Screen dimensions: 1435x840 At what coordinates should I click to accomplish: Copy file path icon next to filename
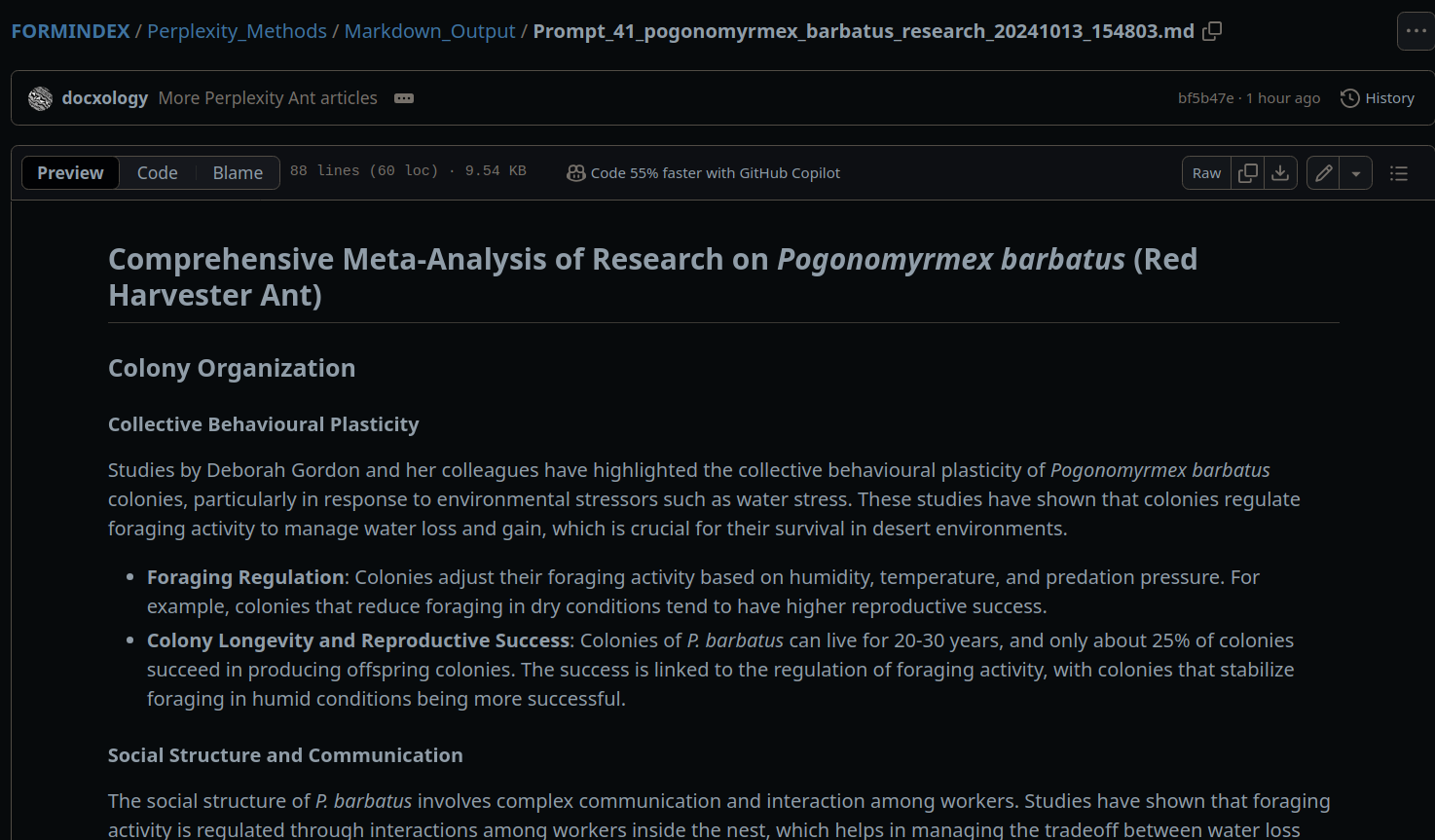(x=1212, y=31)
